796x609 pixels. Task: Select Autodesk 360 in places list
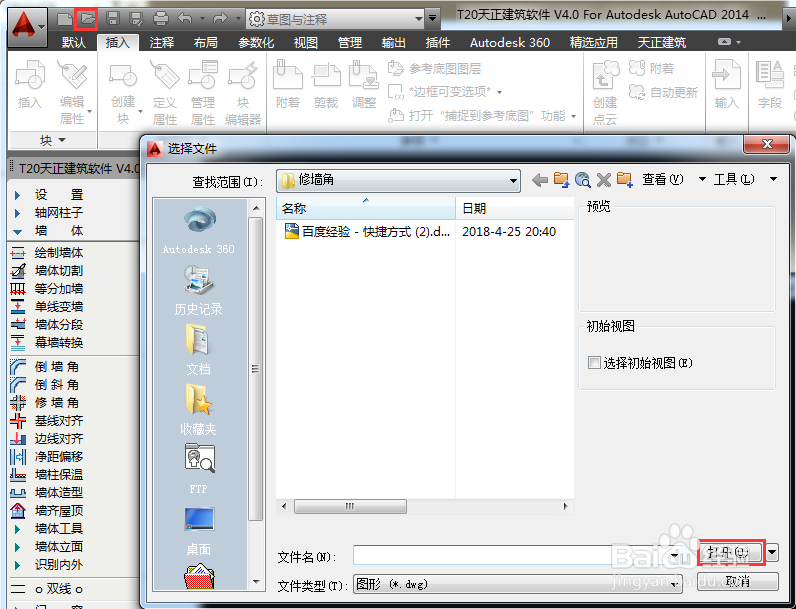pyautogui.click(x=198, y=230)
